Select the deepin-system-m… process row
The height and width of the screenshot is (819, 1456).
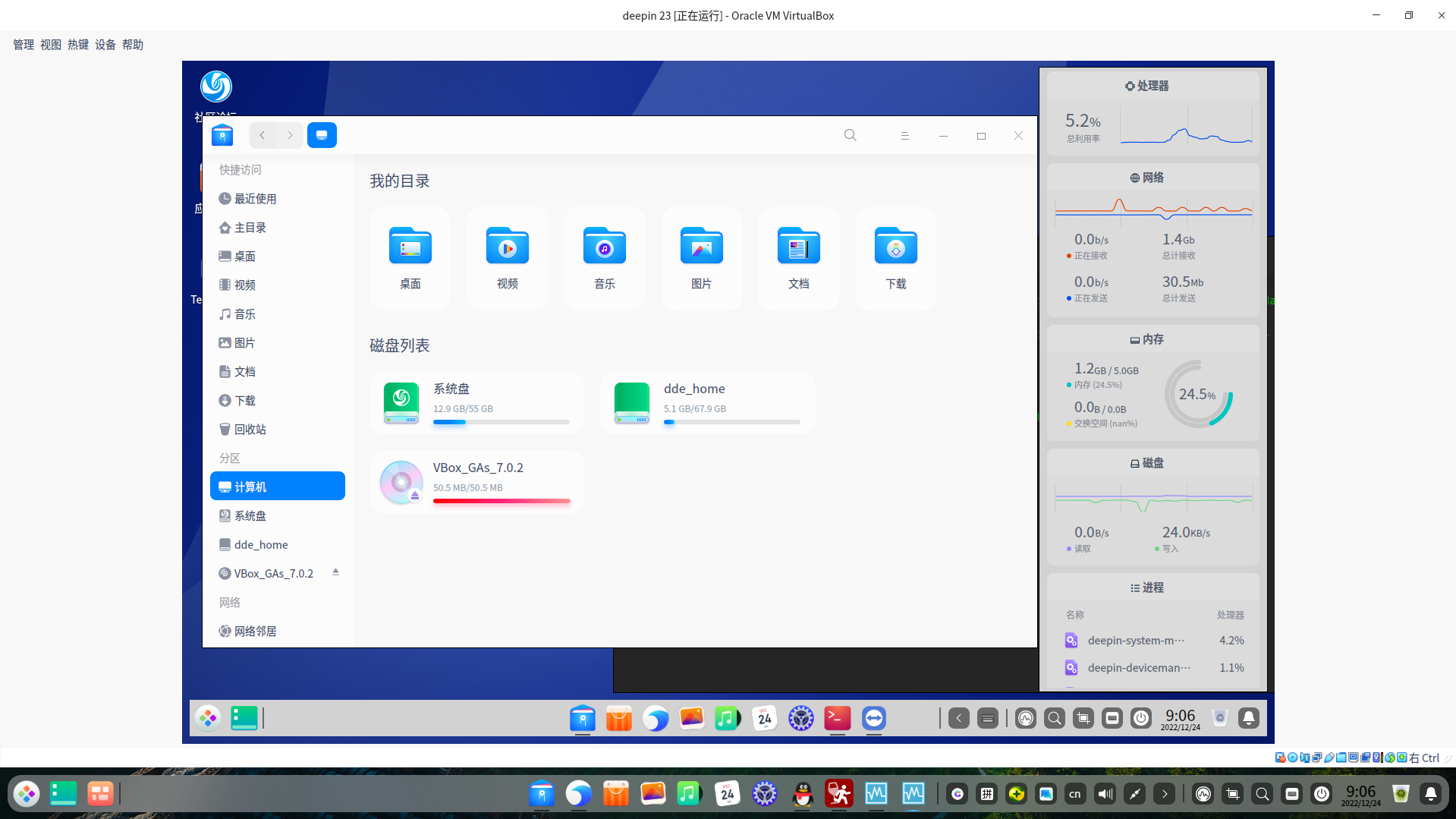[1153, 641]
